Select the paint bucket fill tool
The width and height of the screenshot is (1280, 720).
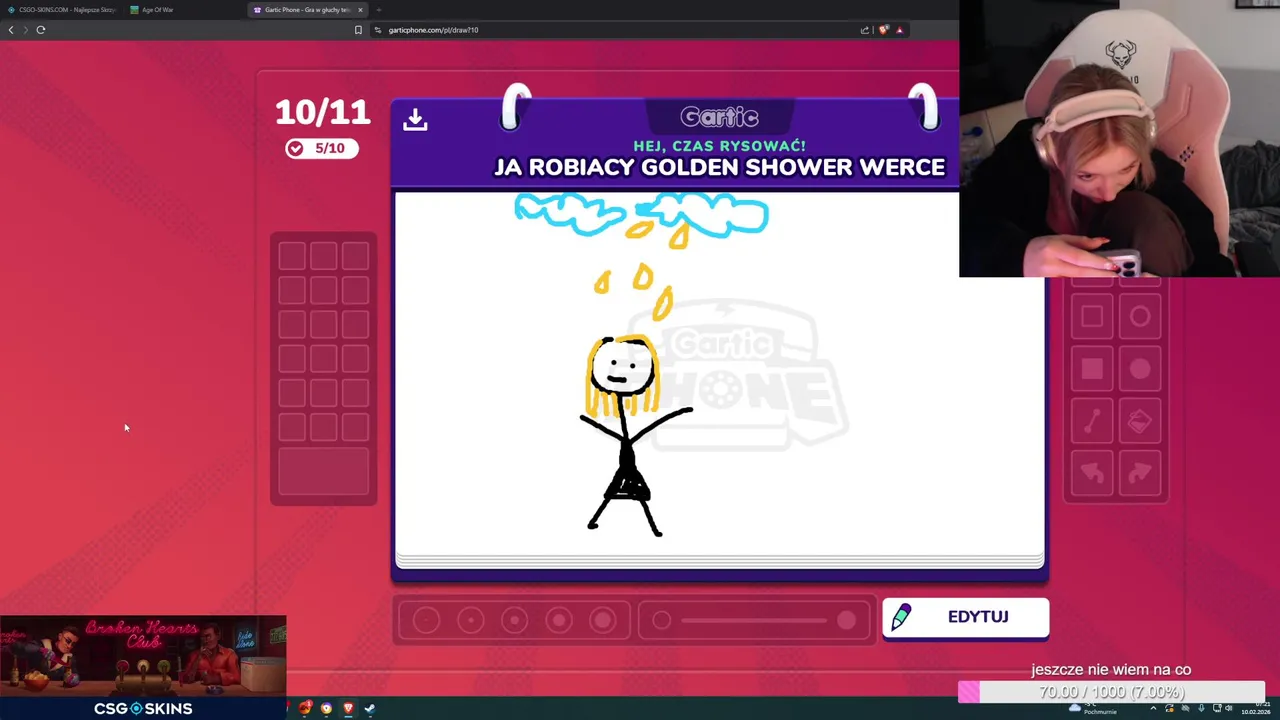point(1140,421)
